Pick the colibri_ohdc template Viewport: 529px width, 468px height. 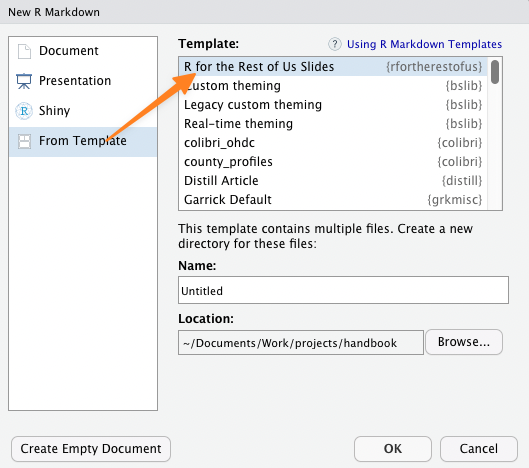pyautogui.click(x=333, y=143)
